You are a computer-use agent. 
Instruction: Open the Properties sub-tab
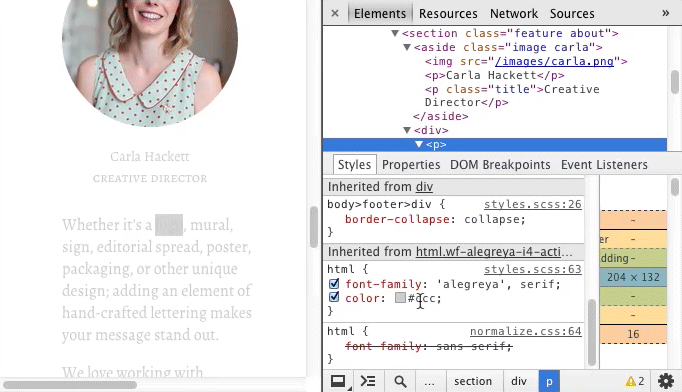click(x=411, y=164)
